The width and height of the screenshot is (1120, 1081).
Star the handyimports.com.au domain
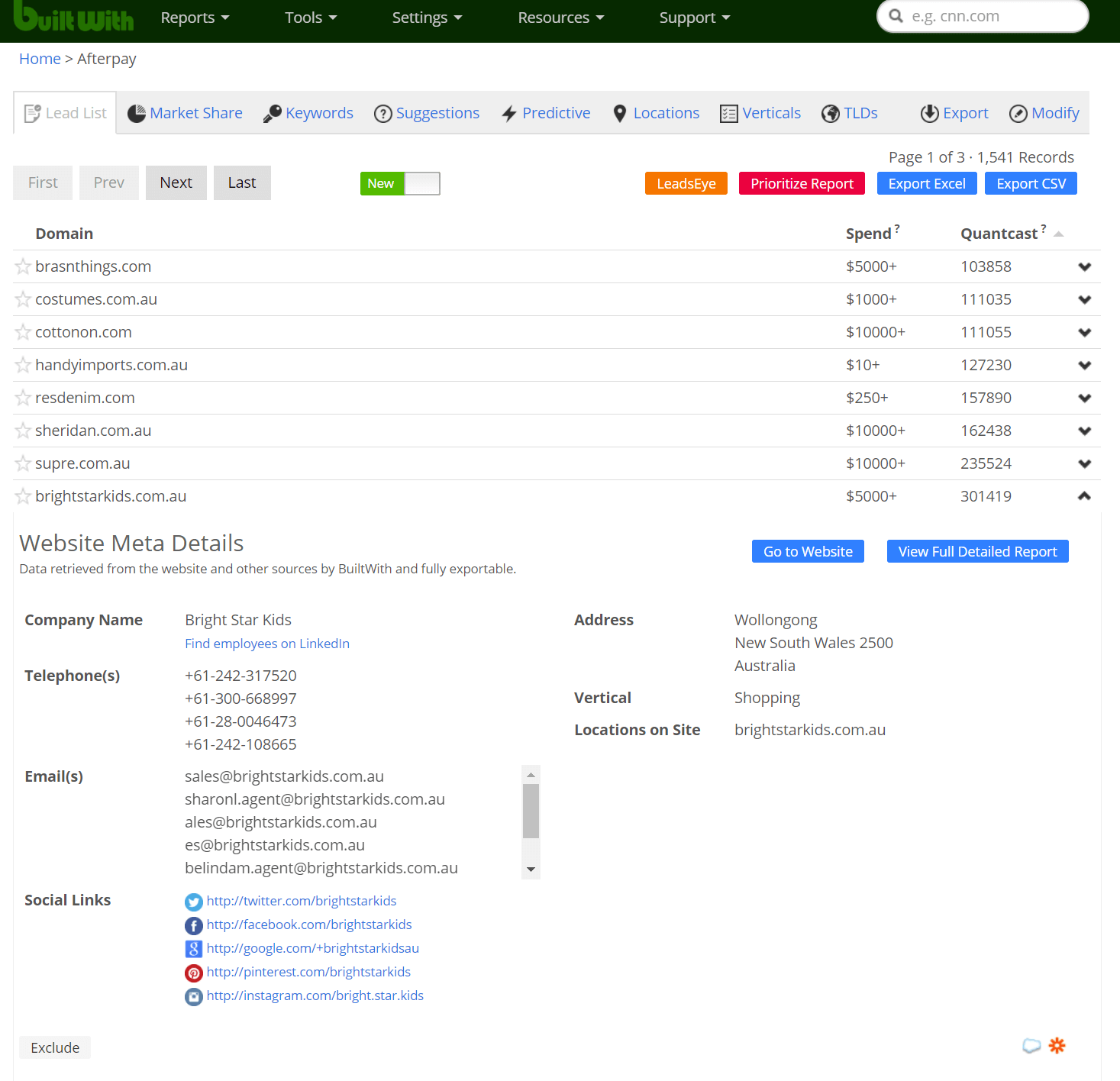point(23,365)
